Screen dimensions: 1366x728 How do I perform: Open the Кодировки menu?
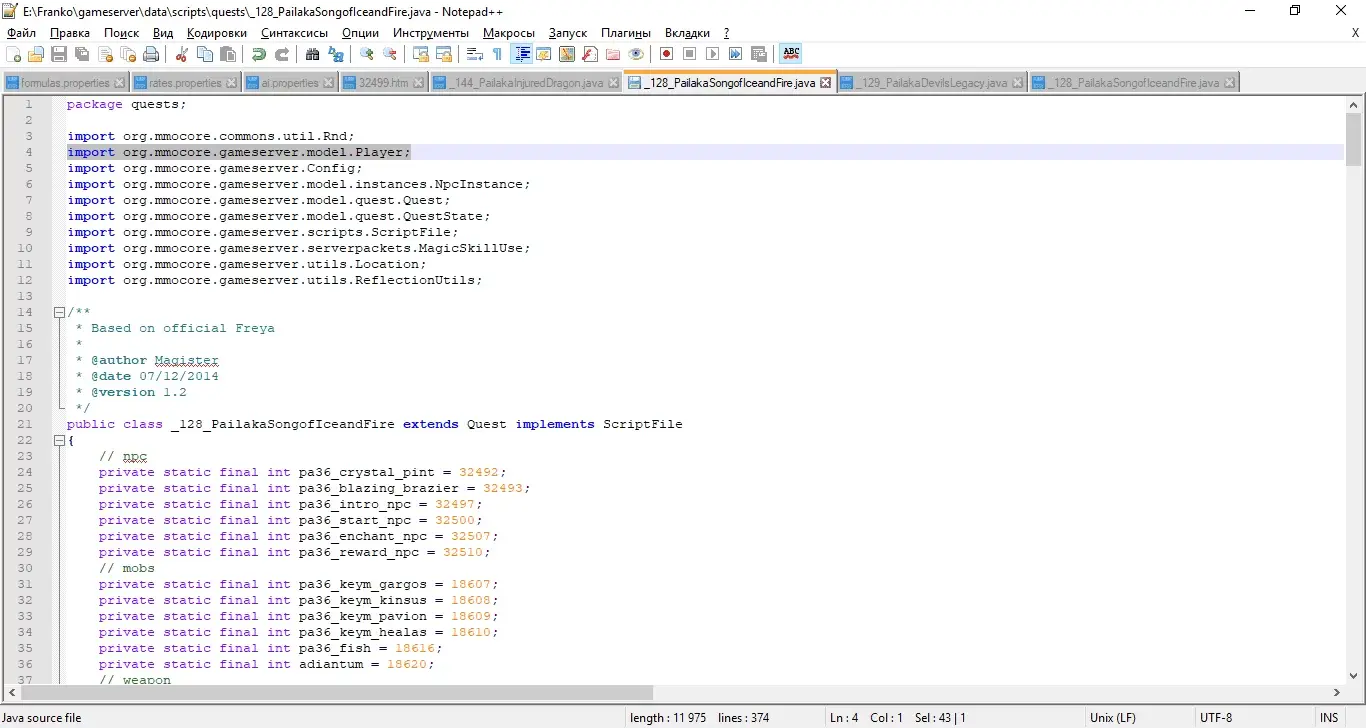217,33
